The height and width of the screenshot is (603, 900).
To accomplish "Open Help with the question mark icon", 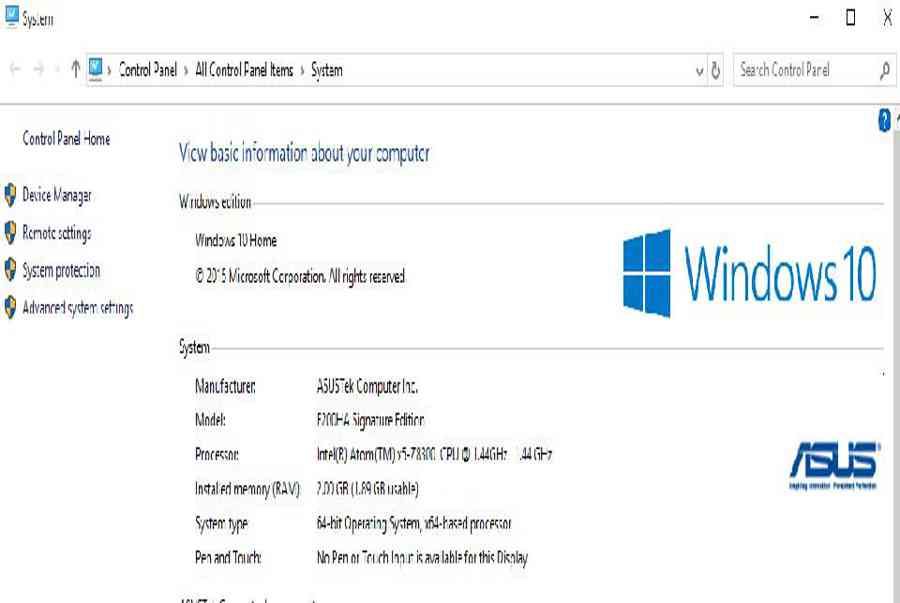I will click(x=885, y=120).
